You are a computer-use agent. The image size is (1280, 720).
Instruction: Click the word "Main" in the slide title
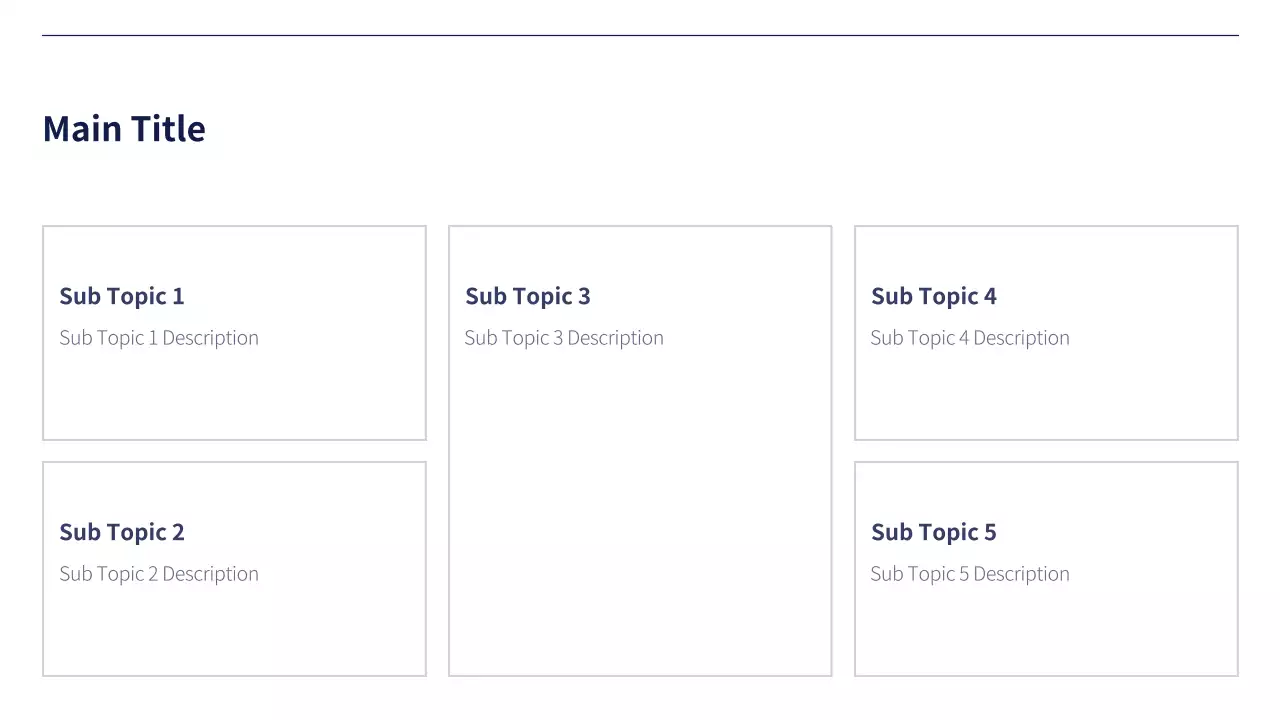click(85, 129)
